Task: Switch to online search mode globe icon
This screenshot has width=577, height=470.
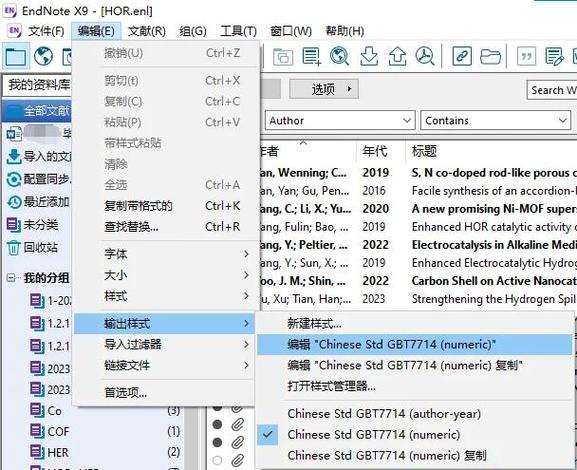Action: 43,56
